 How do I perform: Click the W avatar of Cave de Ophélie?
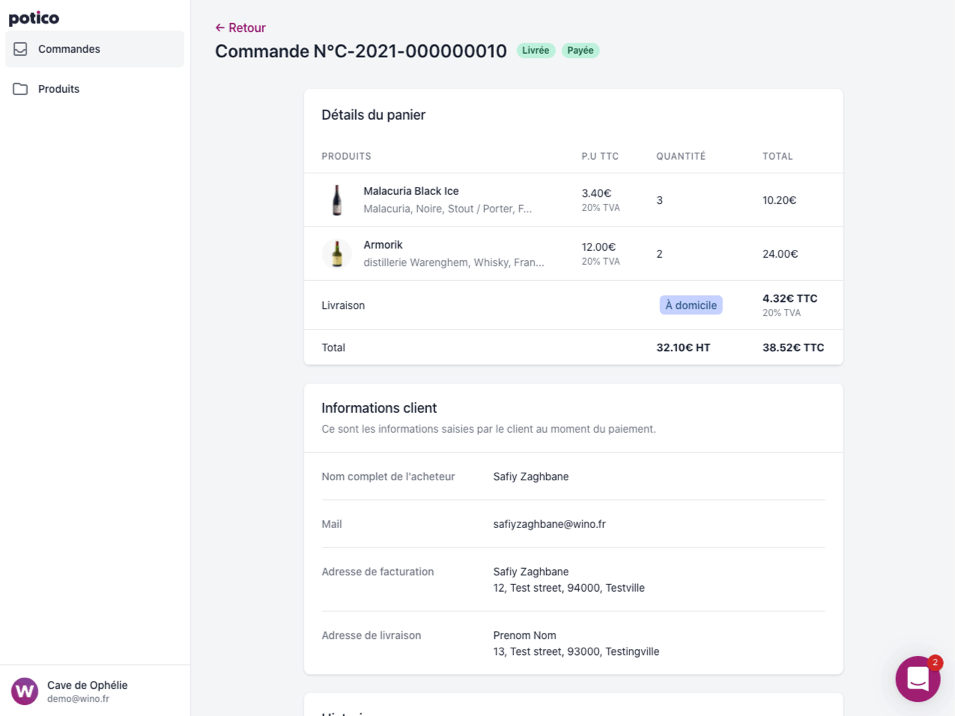tap(24, 691)
